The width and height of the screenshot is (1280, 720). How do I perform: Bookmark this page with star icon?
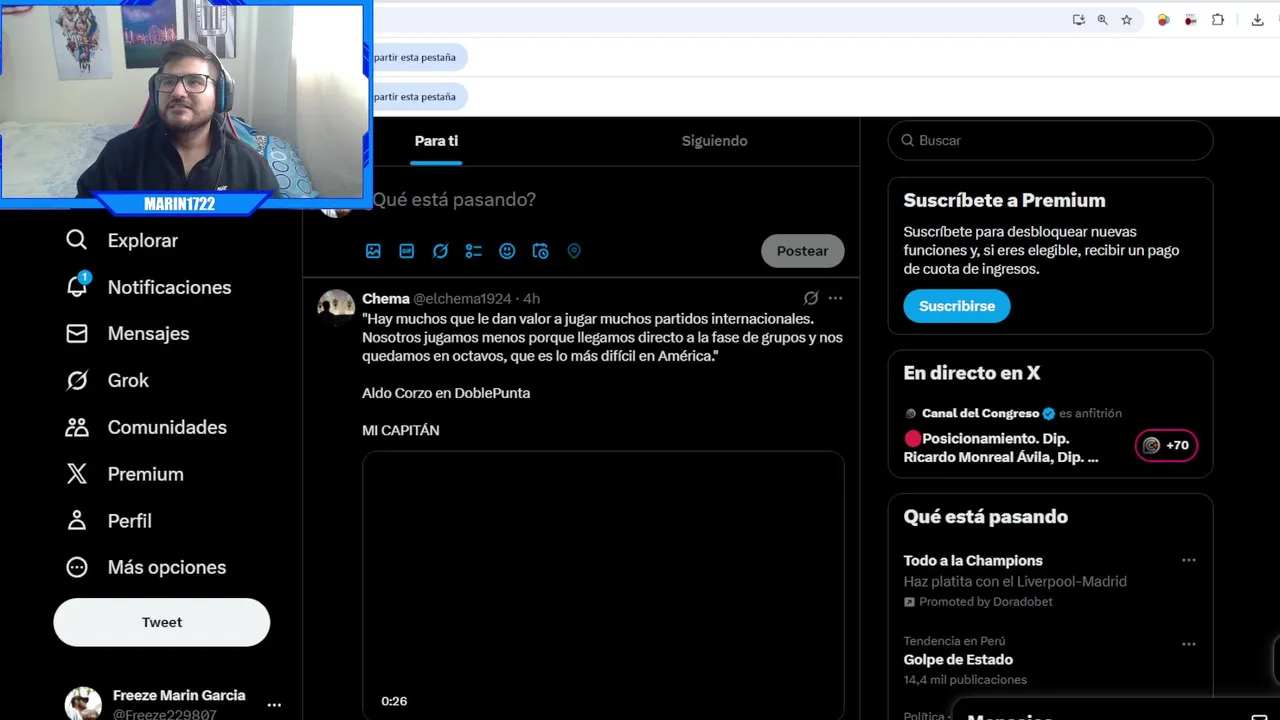coord(1126,19)
